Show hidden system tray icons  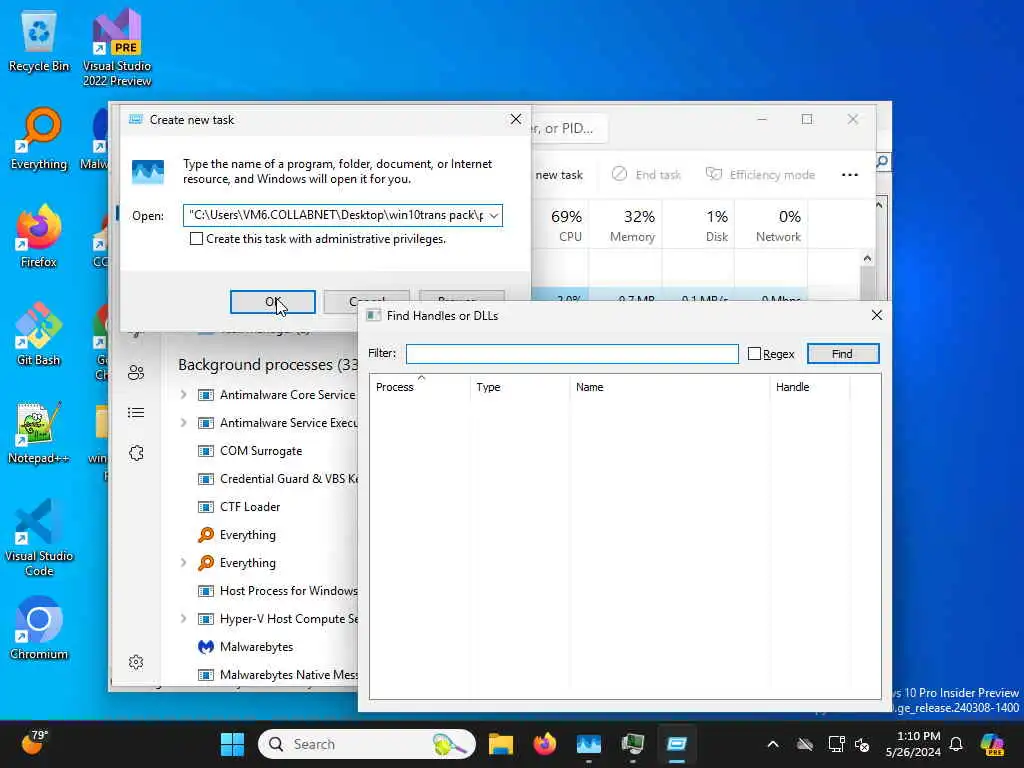[x=773, y=744]
